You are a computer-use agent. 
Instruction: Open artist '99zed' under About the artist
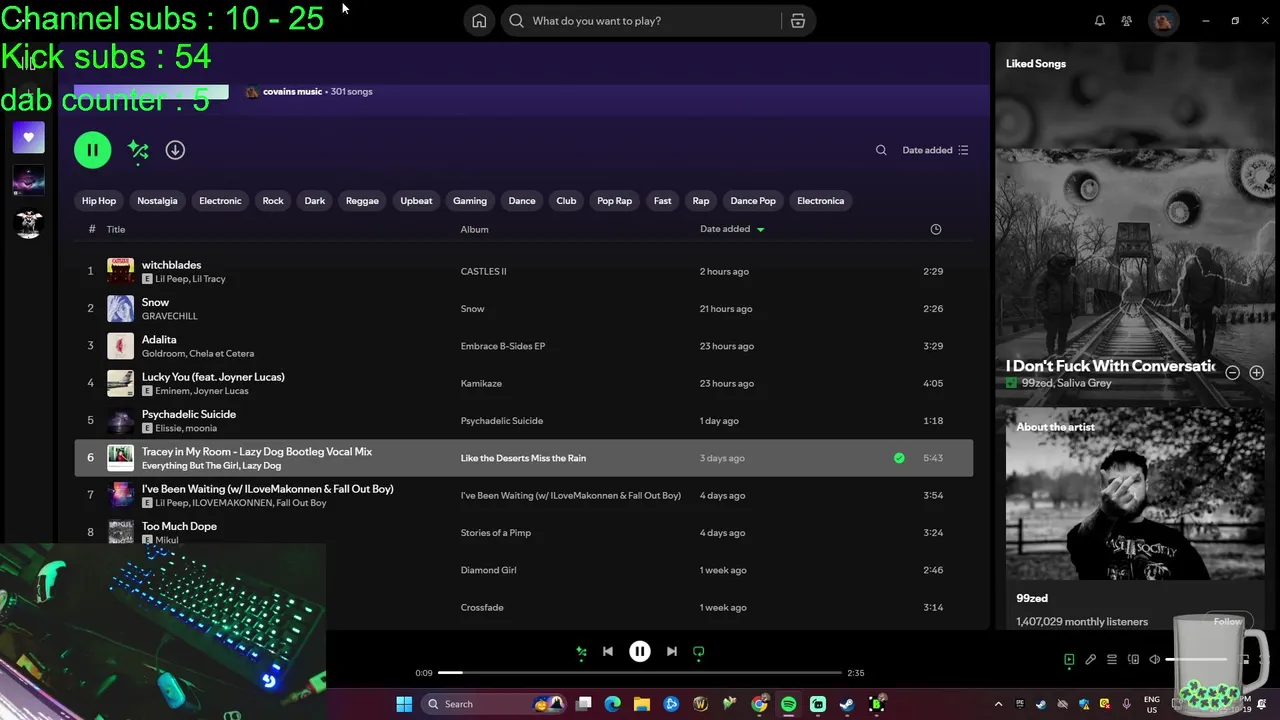pyautogui.click(x=1032, y=598)
